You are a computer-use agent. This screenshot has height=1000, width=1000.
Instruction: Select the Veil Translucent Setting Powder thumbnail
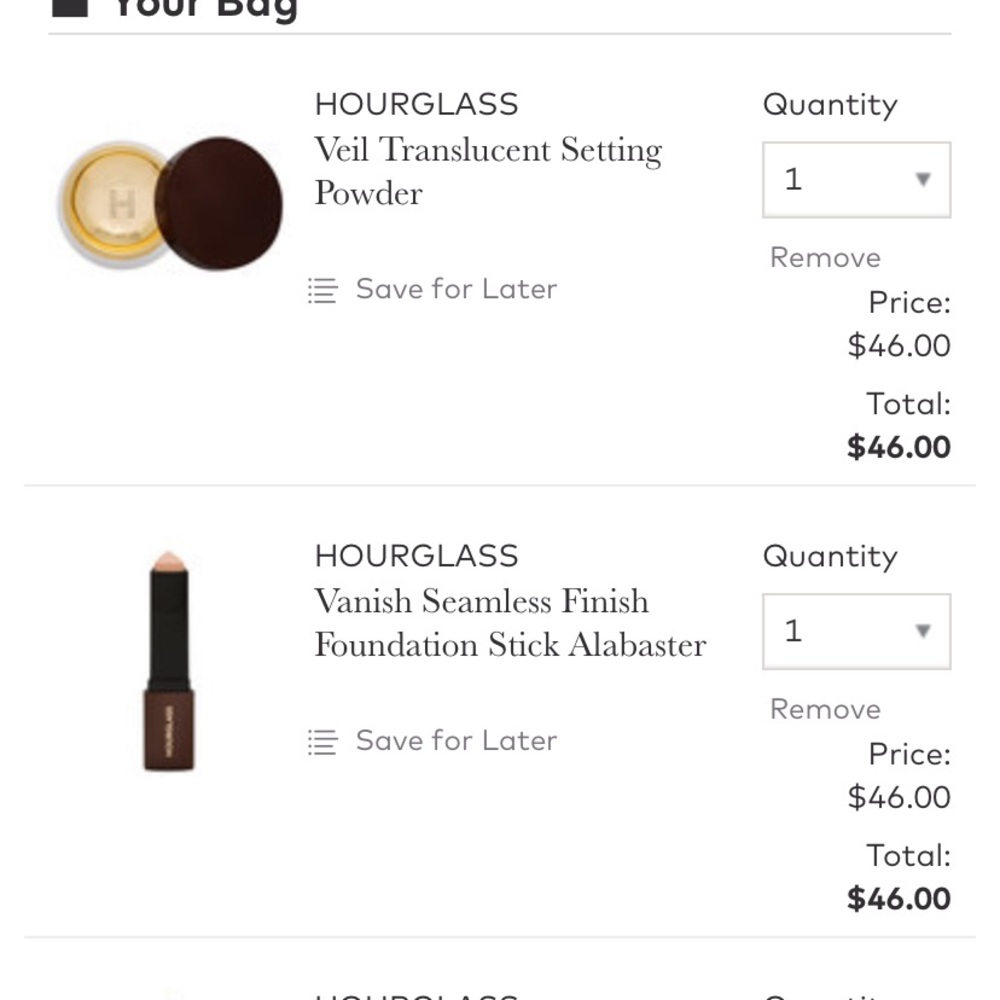pos(170,195)
